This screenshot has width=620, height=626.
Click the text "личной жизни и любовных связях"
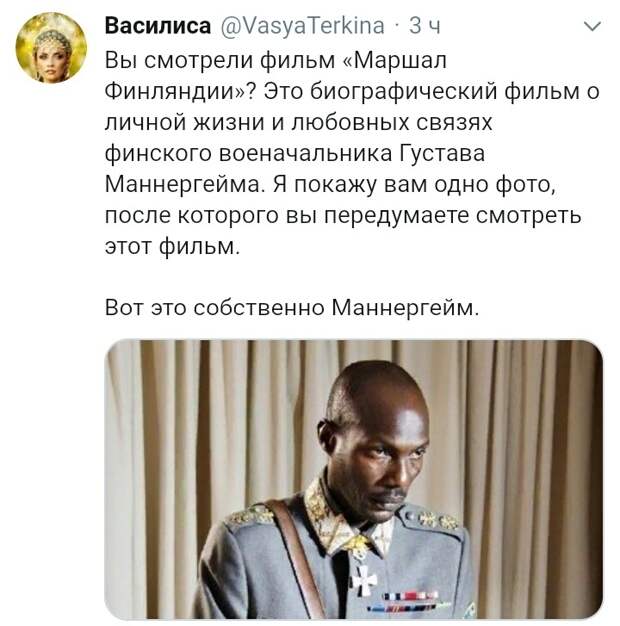[299, 122]
